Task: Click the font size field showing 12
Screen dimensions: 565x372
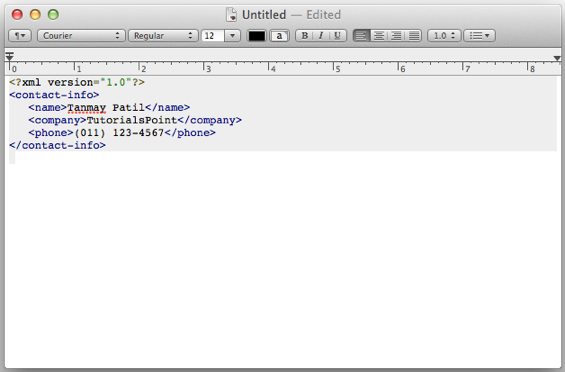Action: click(213, 36)
